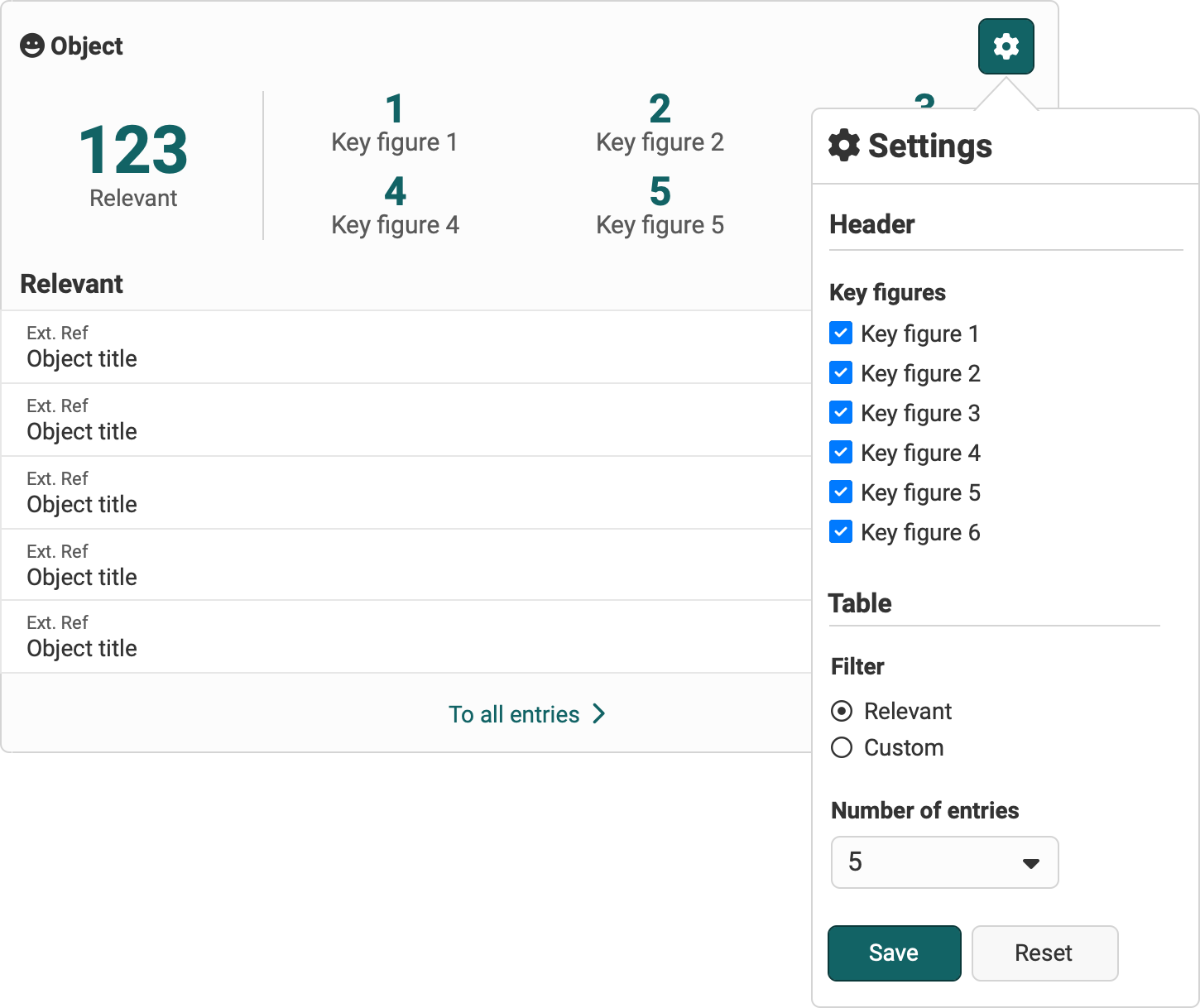
Task: Click the Key figure 2 header value
Action: (x=659, y=111)
